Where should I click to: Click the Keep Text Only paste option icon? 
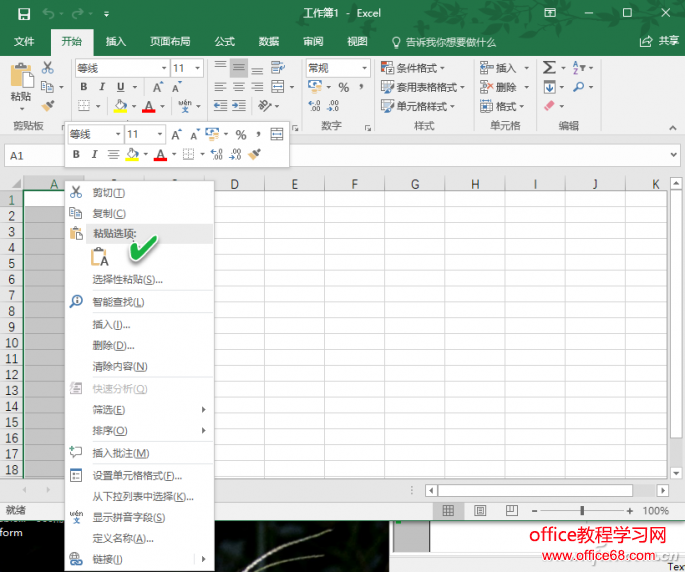tap(100, 257)
